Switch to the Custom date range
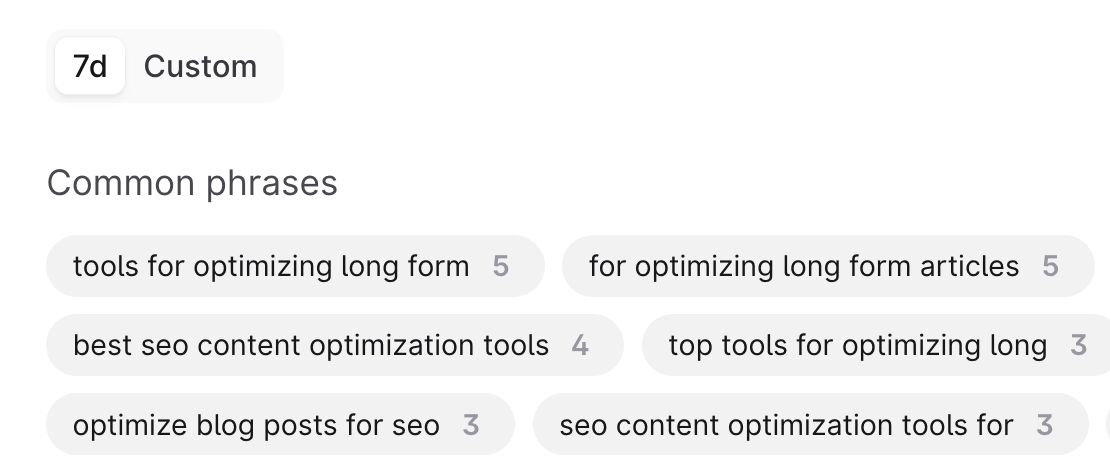Image resolution: width=1110 pixels, height=470 pixels. [x=200, y=67]
